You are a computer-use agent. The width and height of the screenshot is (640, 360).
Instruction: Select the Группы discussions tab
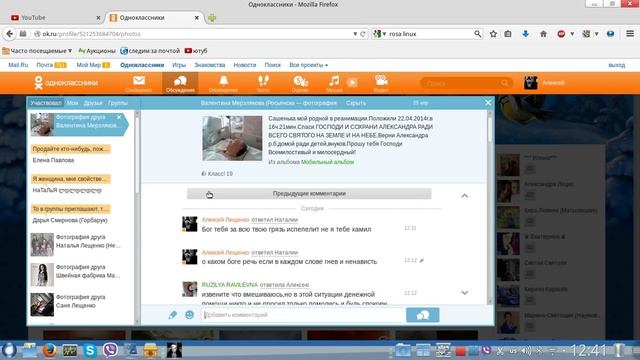118,103
